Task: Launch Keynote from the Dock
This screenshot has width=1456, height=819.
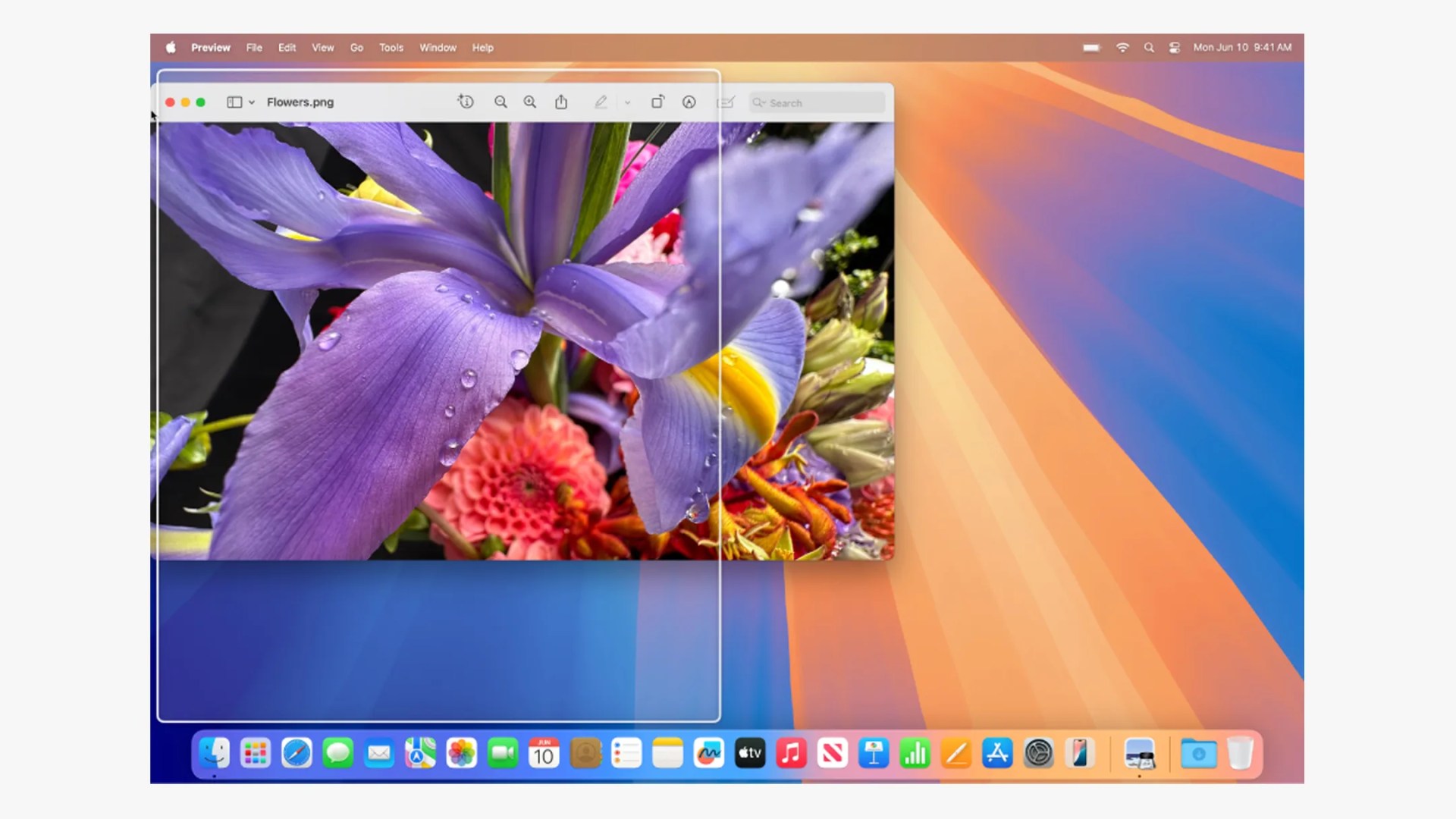Action: click(x=874, y=753)
